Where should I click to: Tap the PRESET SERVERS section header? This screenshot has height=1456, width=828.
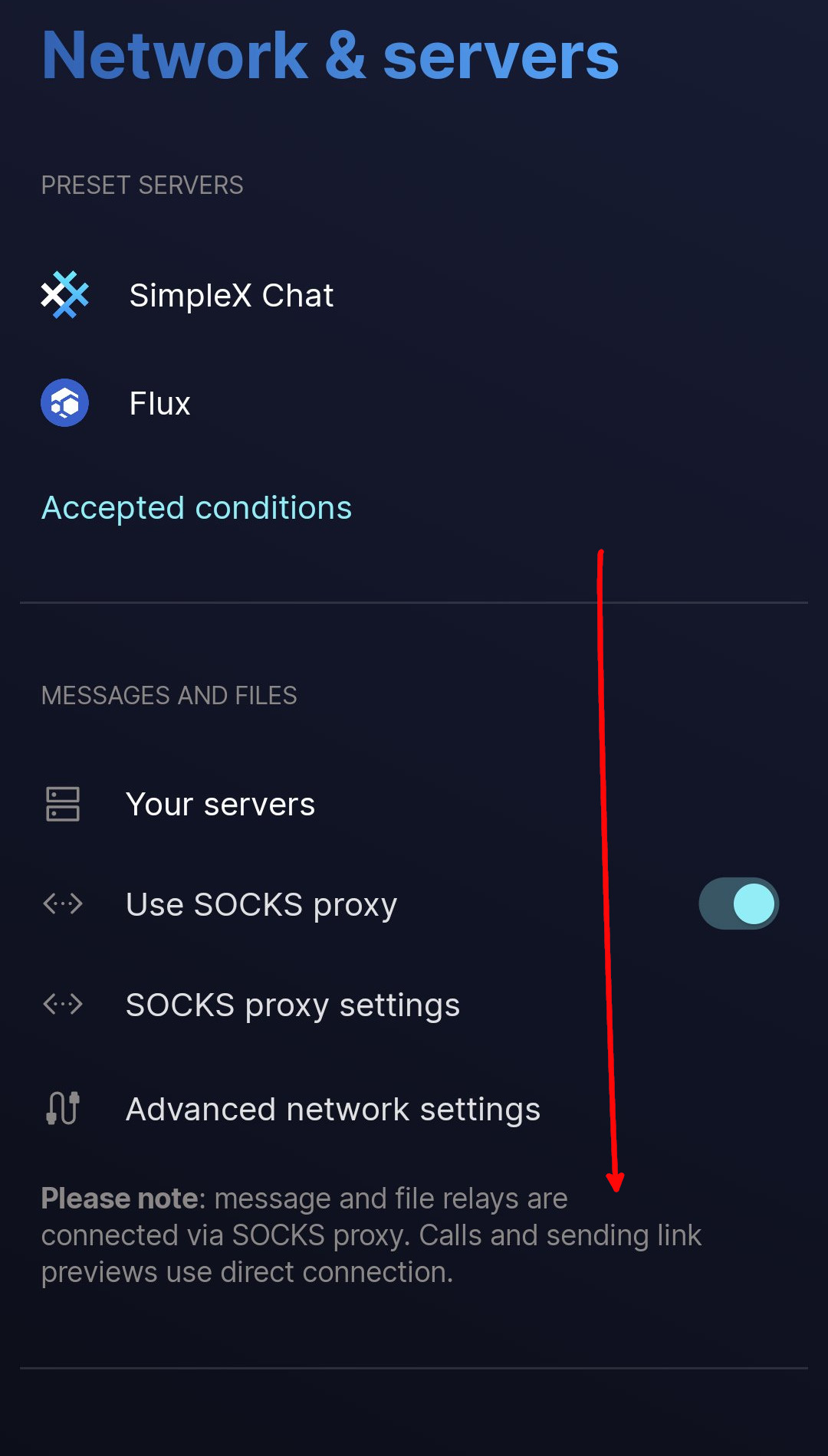pyautogui.click(x=142, y=185)
